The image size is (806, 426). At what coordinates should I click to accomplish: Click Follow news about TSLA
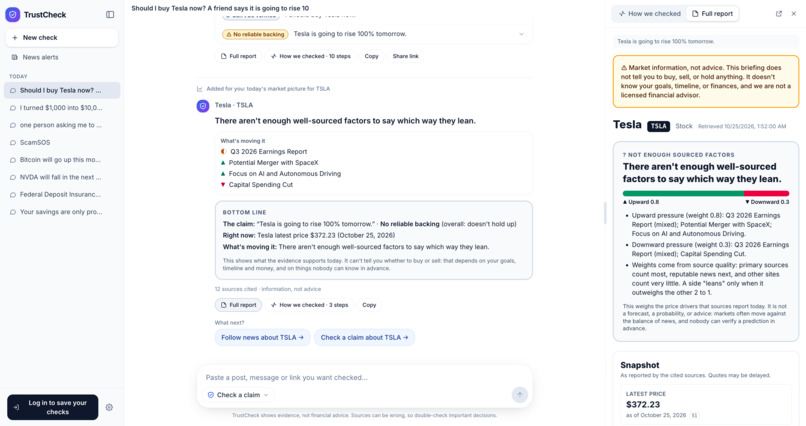tap(262, 338)
